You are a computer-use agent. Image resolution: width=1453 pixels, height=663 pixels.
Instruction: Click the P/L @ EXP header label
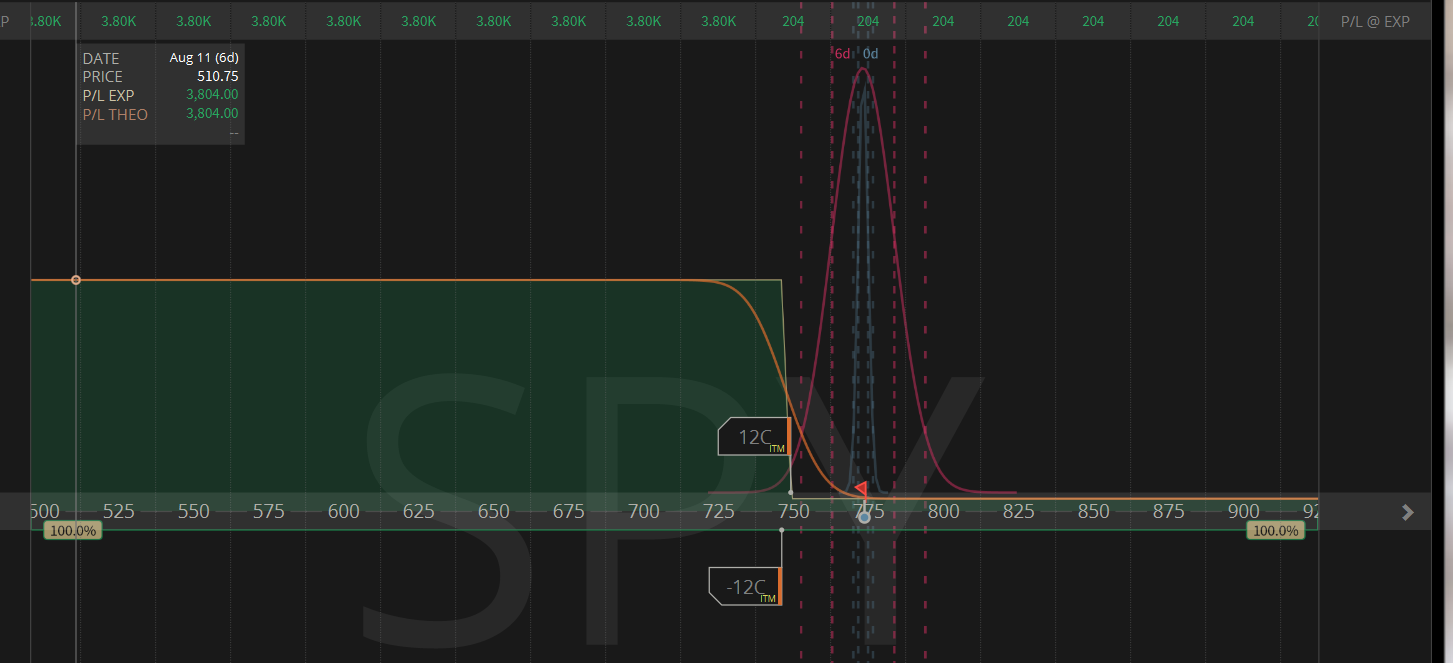click(x=1375, y=20)
